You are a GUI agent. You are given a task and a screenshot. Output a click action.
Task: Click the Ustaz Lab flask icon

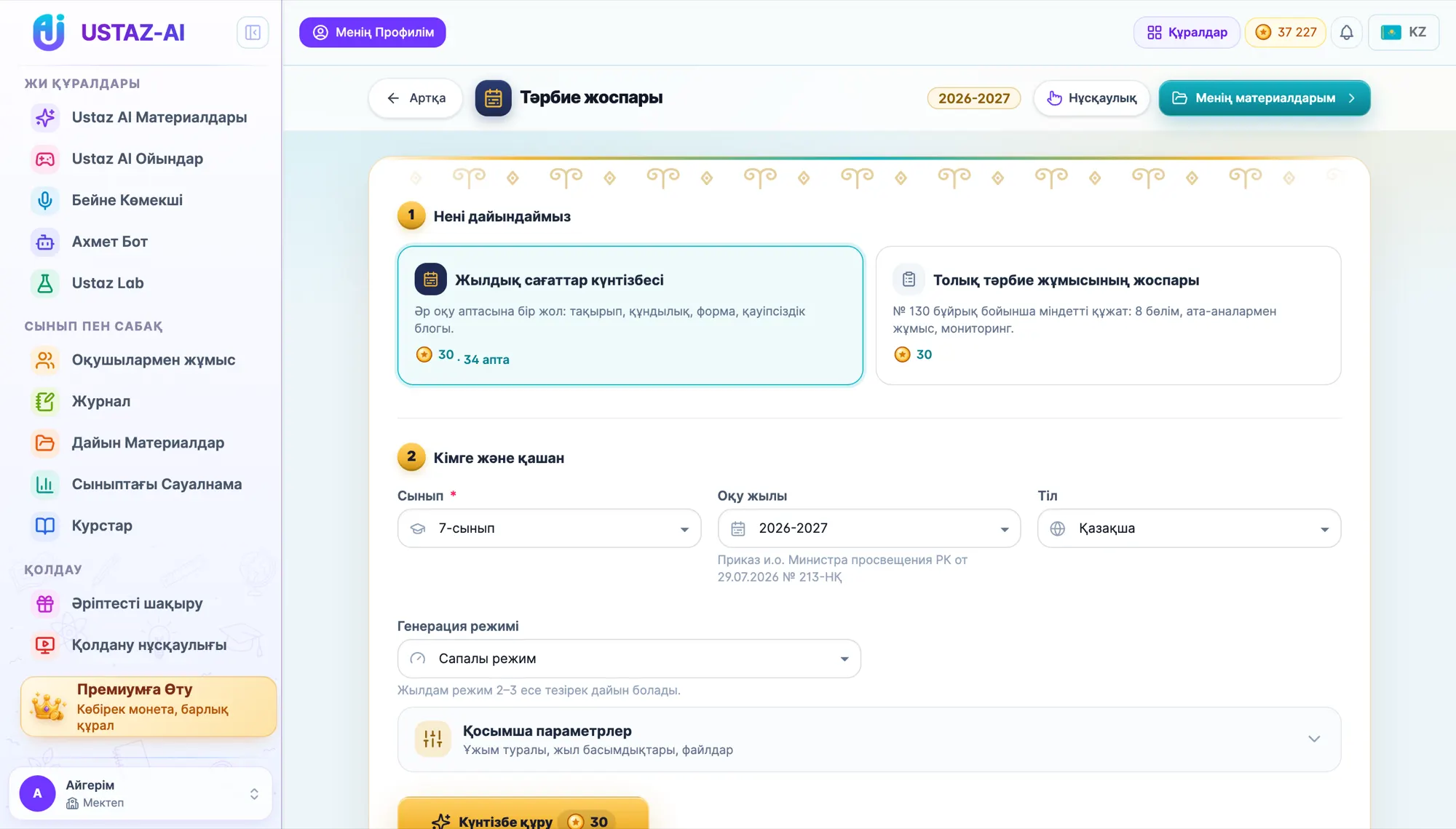[x=45, y=283]
